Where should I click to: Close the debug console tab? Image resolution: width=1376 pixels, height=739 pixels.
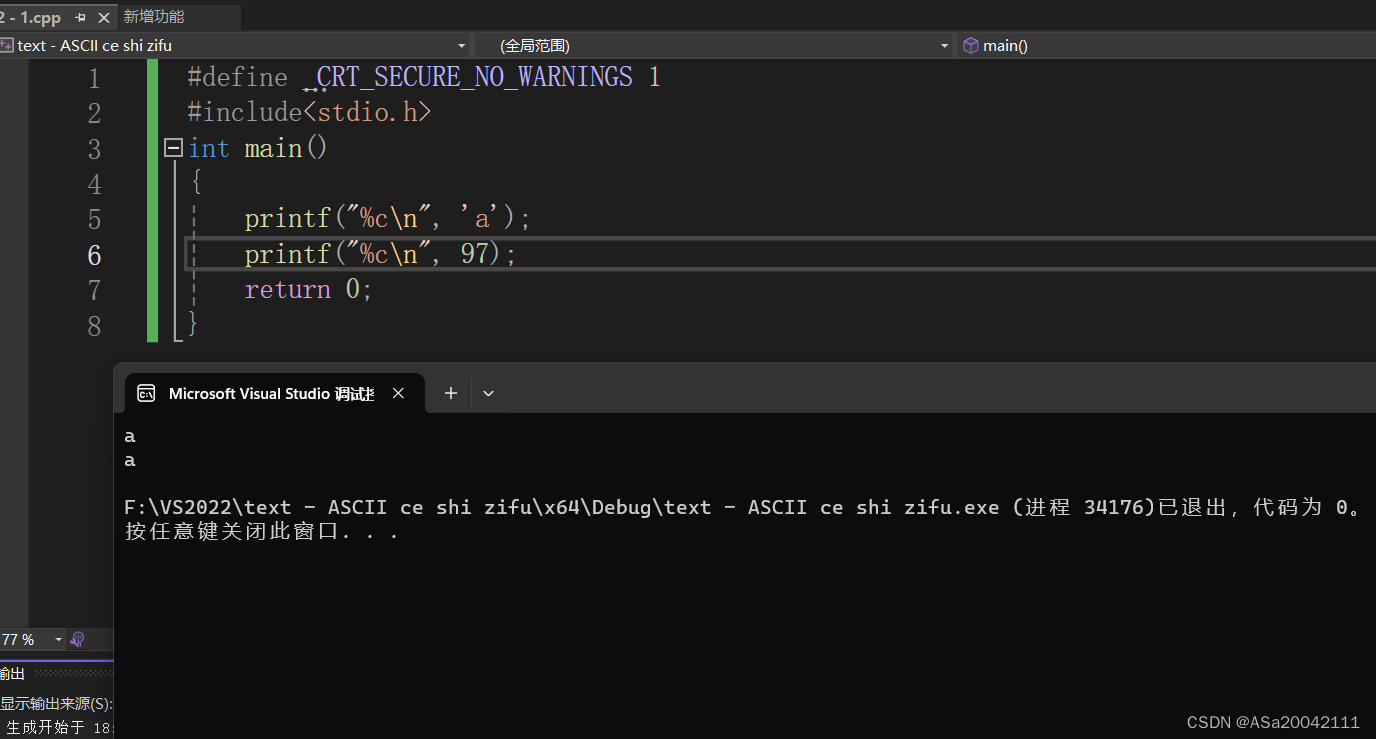pyautogui.click(x=398, y=393)
